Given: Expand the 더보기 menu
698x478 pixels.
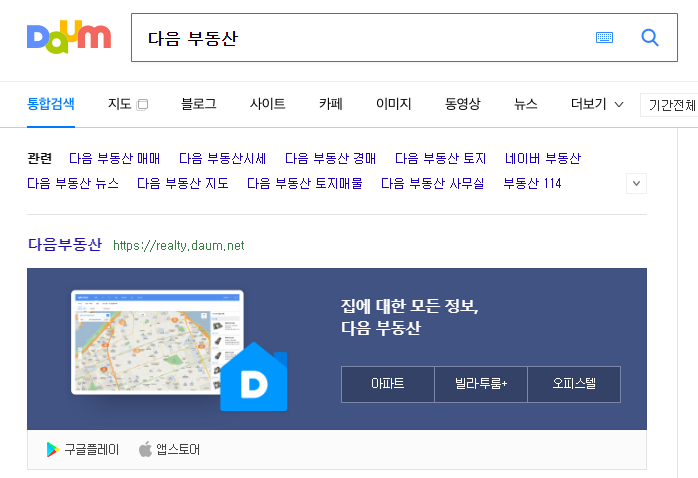Looking at the screenshot, I should (x=597, y=104).
